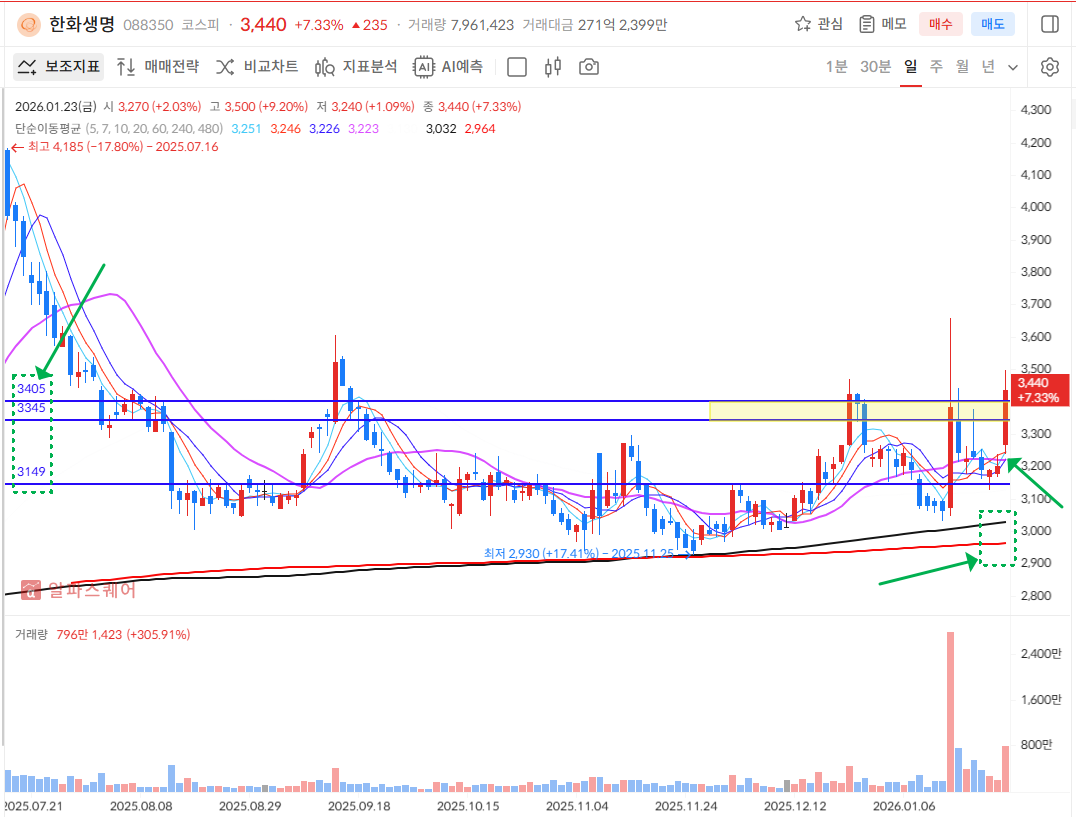
Task: Toggle 관심 star to favorite stock
Action: coord(818,24)
